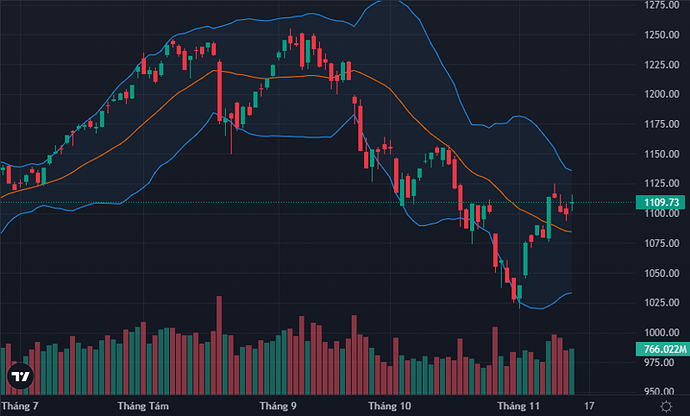Click the 1050.00 price axis label
The image size is (690, 416).
coord(663,272)
